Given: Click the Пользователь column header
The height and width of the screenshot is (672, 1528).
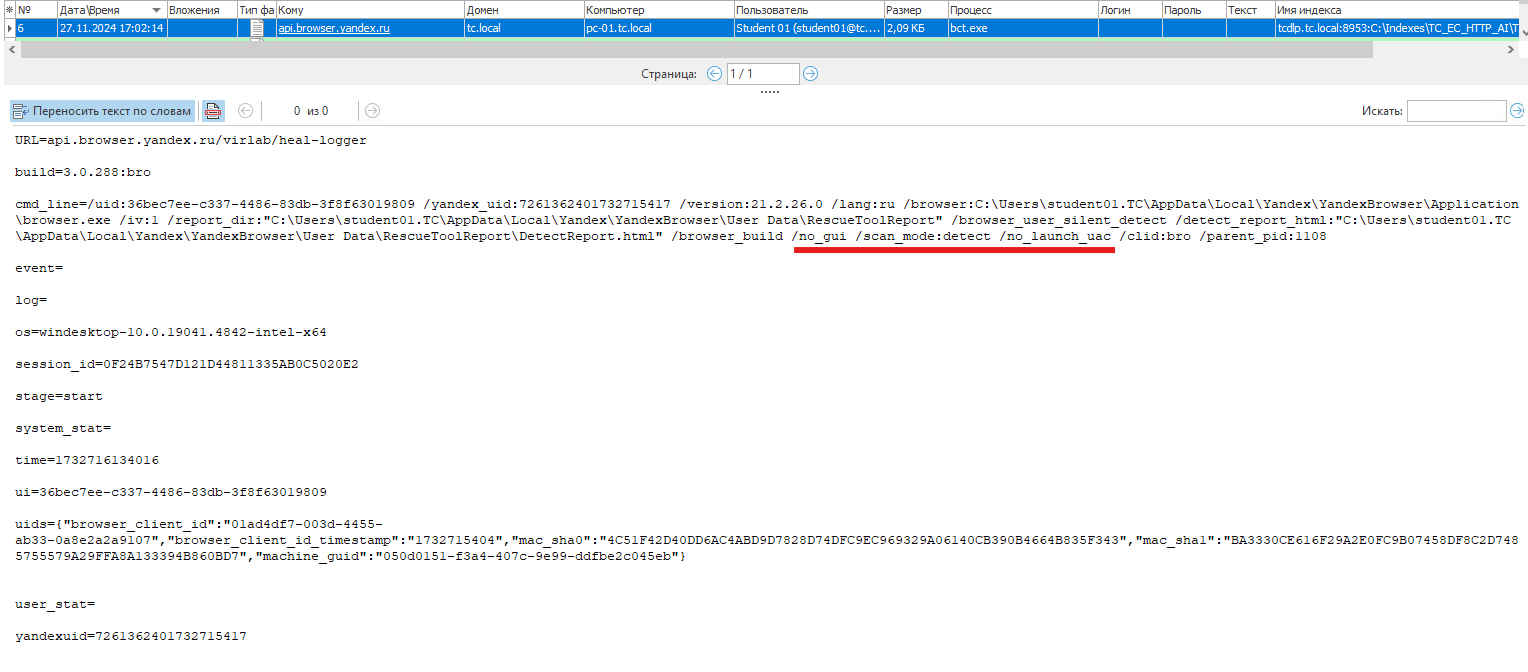Looking at the screenshot, I should 808,9.
